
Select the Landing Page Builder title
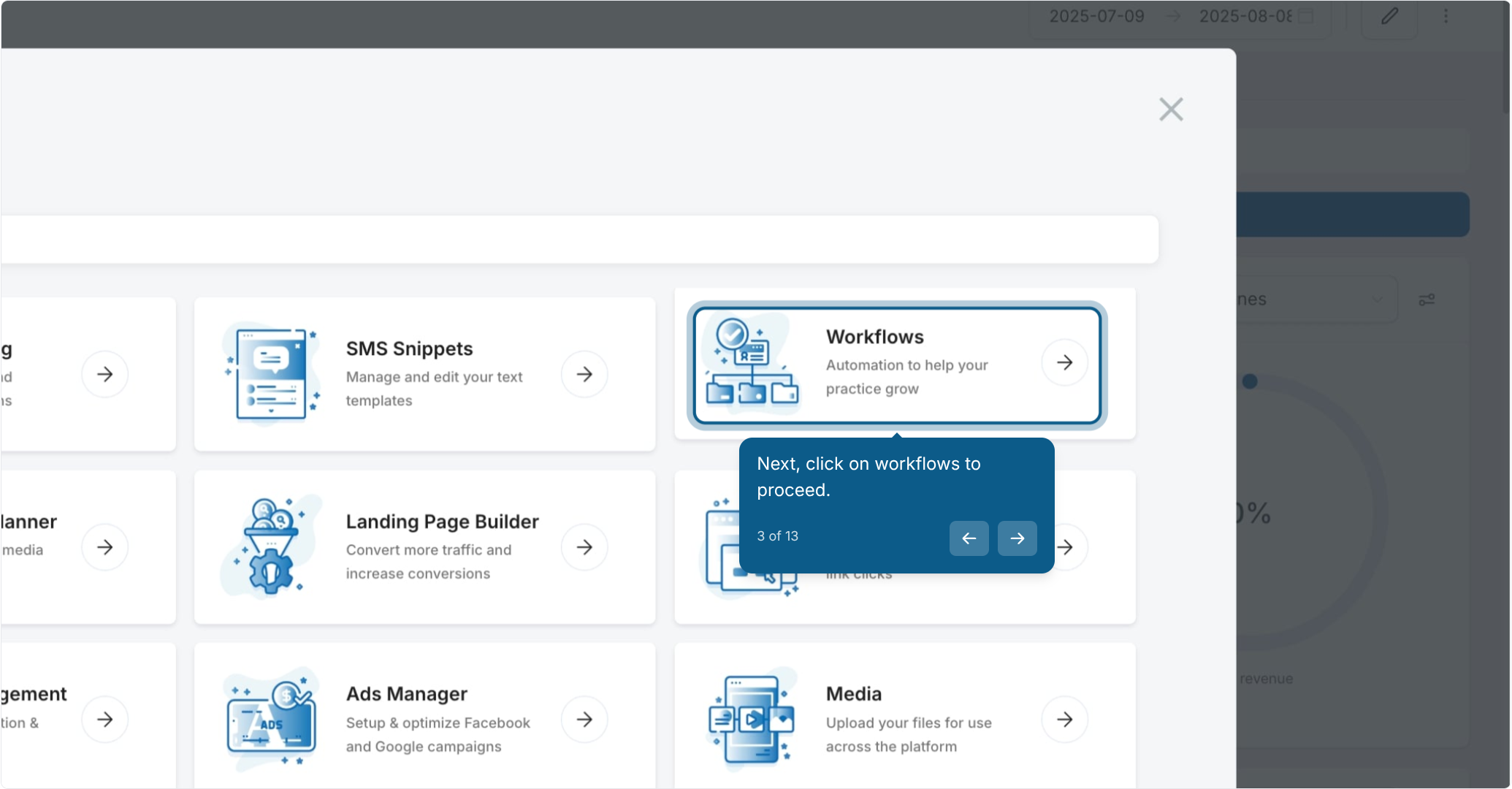tap(442, 522)
